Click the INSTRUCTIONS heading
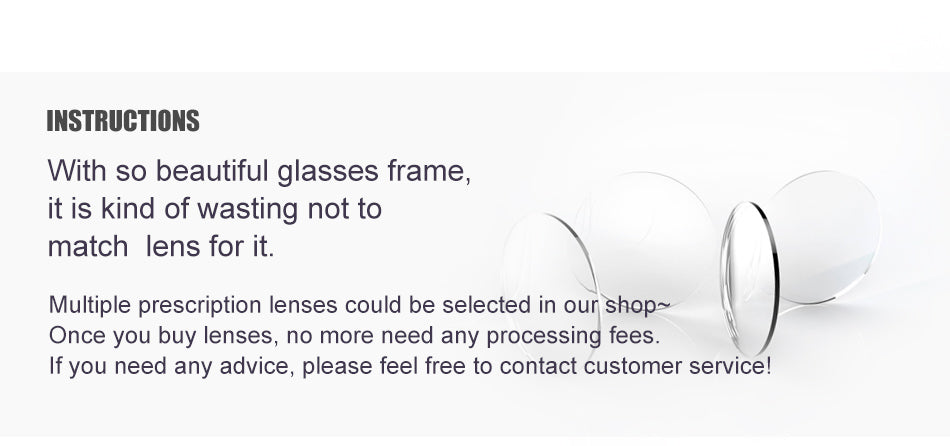The width and height of the screenshot is (950, 446). click(123, 122)
